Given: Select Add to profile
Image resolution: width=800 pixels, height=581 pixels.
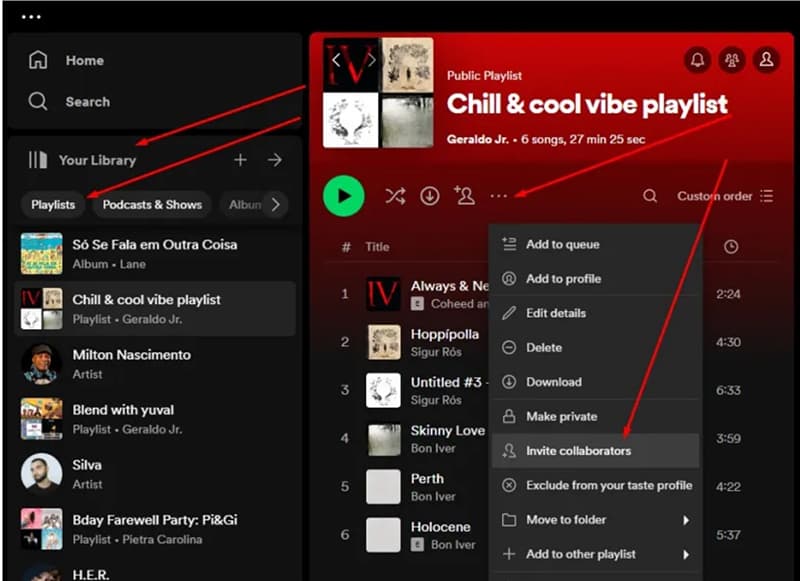Looking at the screenshot, I should coord(562,278).
